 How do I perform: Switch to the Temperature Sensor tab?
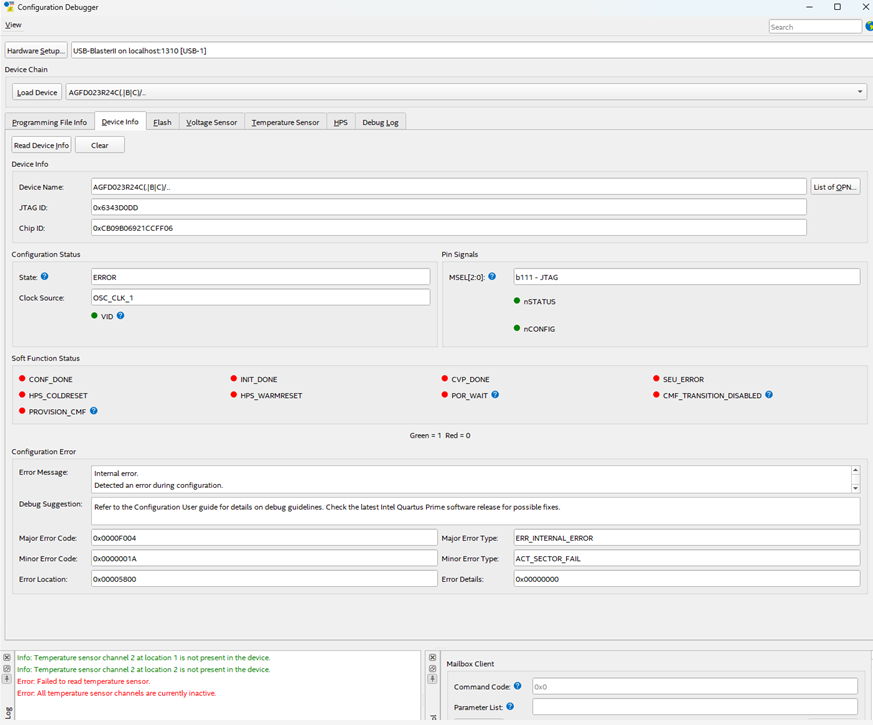point(285,122)
